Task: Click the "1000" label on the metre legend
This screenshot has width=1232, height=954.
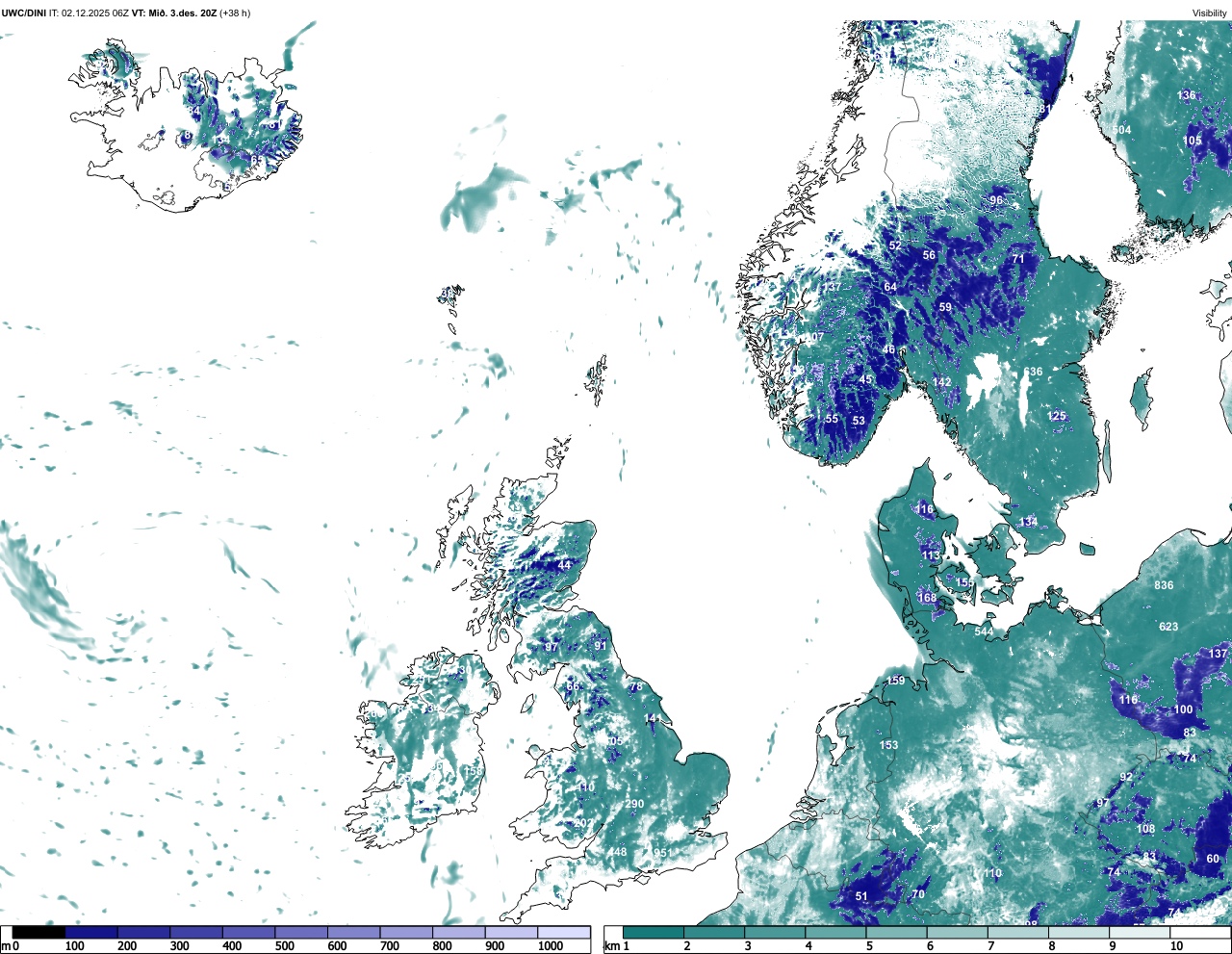Action: pos(551,946)
